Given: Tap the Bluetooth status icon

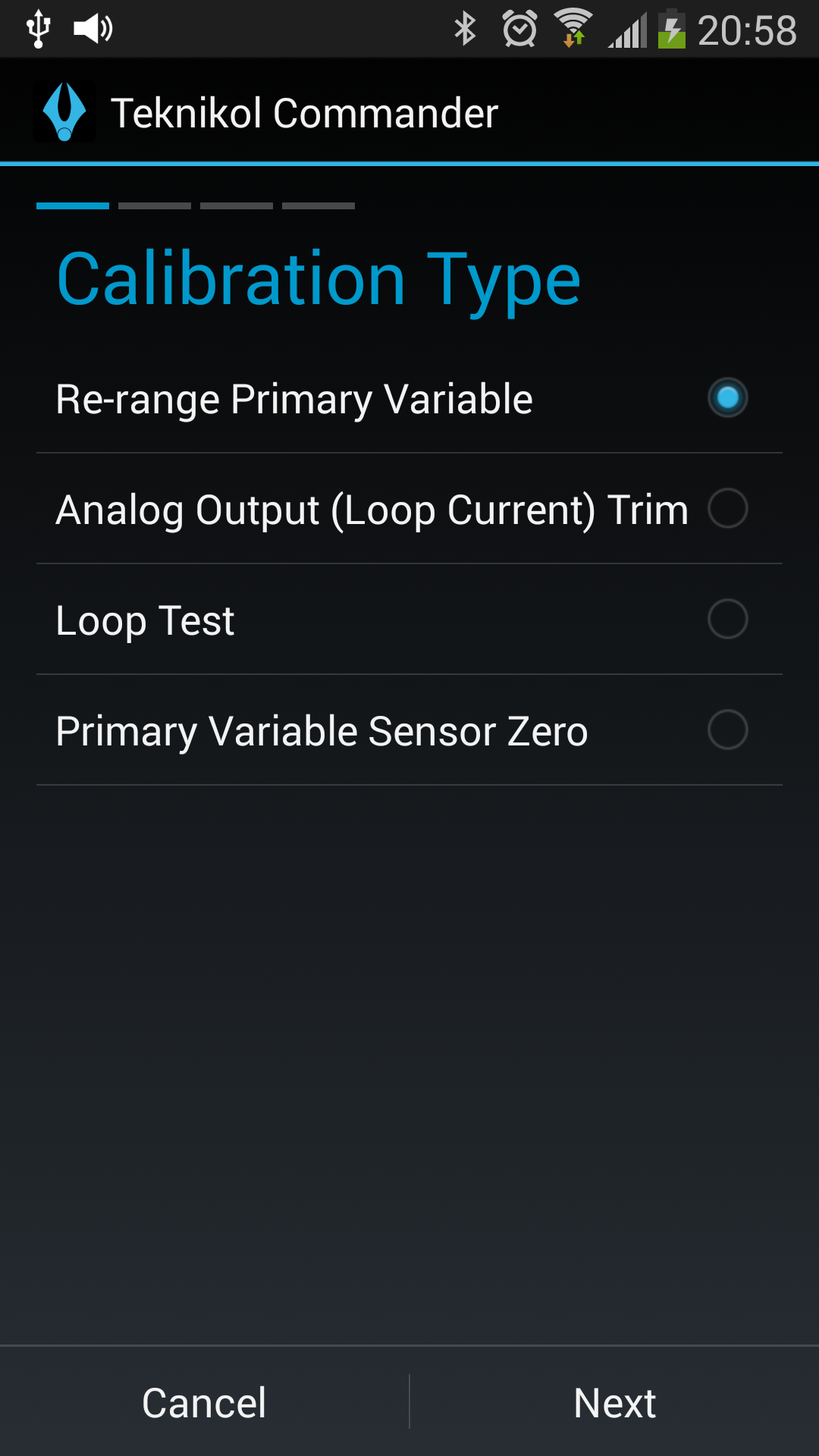Looking at the screenshot, I should click(465, 30).
